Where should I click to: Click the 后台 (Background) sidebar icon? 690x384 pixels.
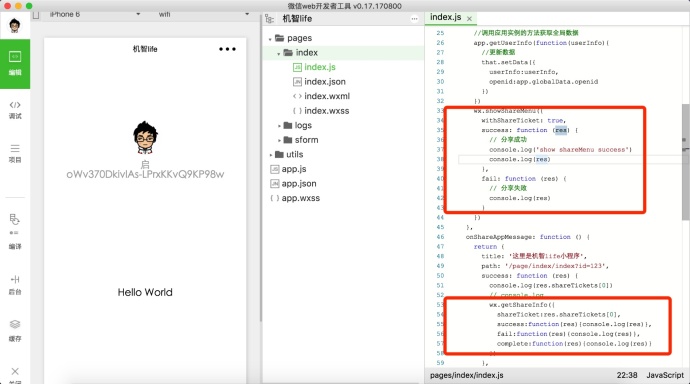point(15,285)
